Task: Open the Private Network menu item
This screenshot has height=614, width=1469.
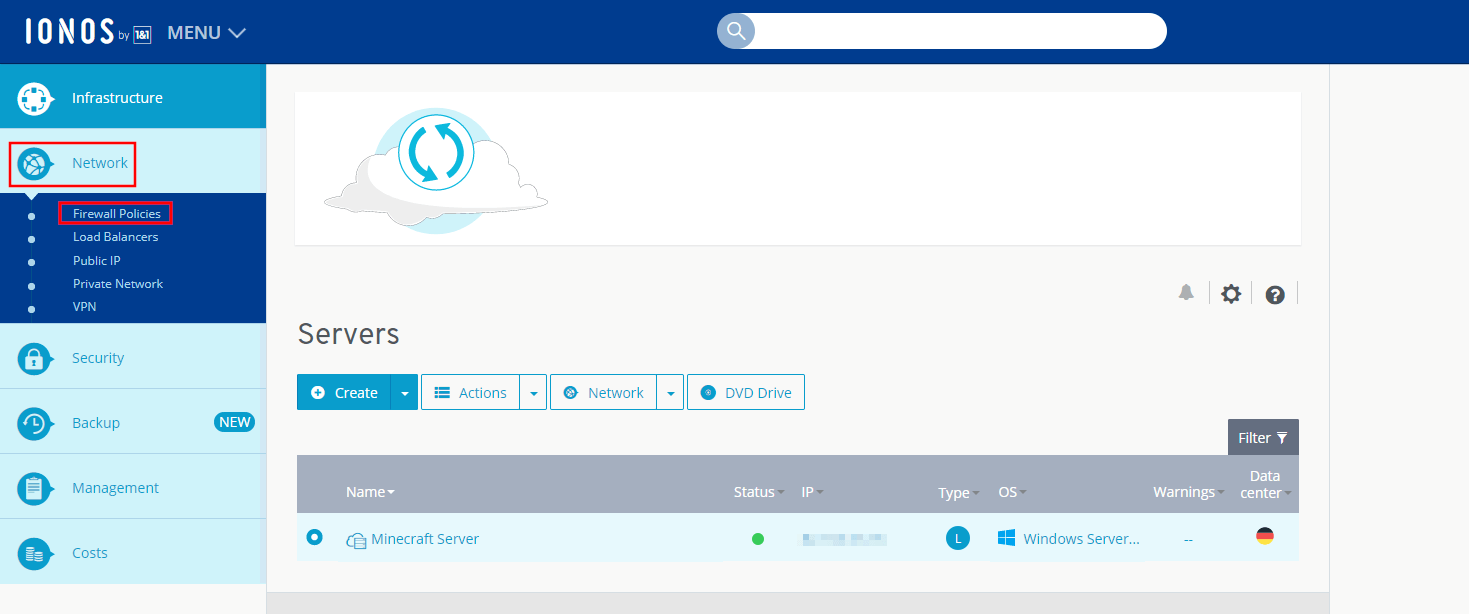Action: [118, 284]
